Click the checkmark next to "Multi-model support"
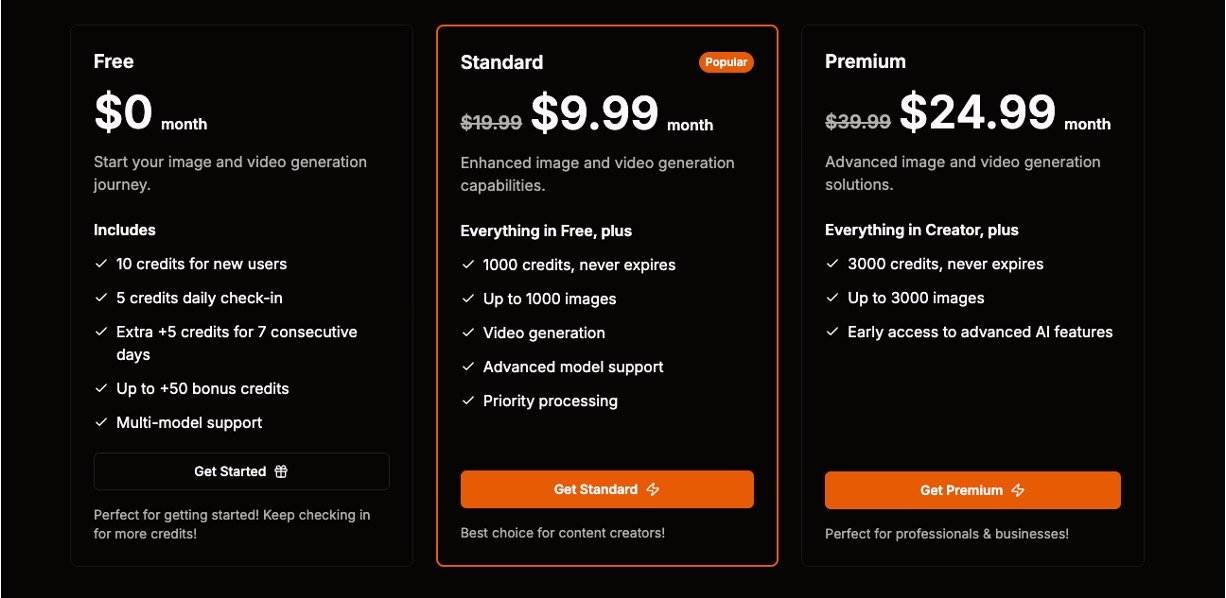 (101, 423)
